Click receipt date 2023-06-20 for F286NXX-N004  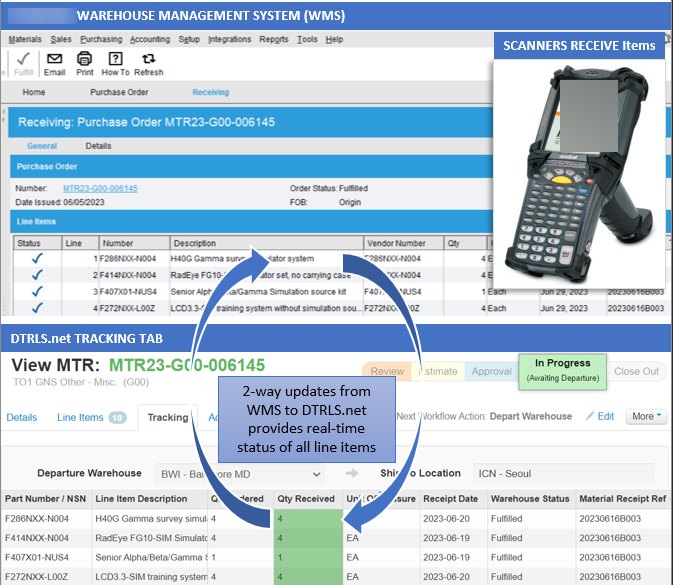pos(446,518)
